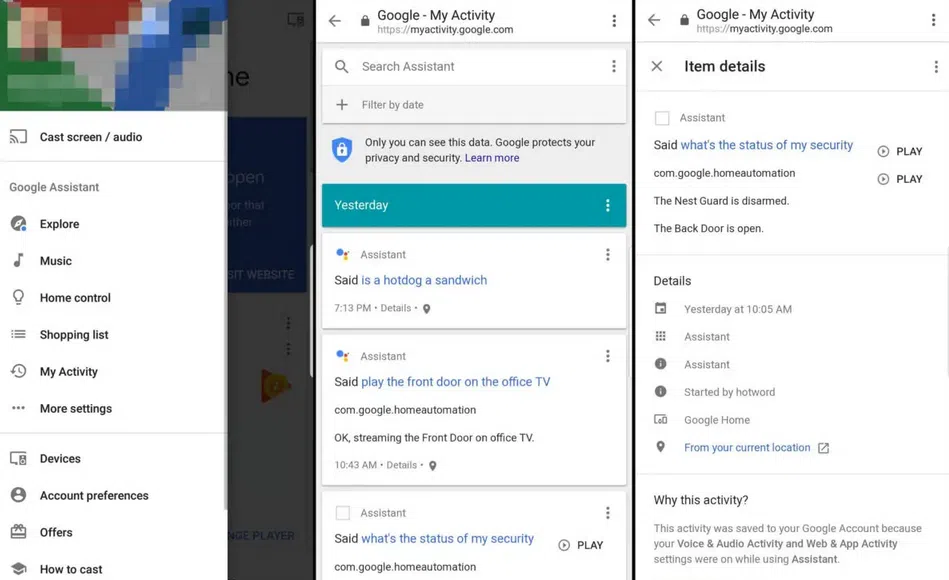Viewport: 949px width, 580px height.
Task: Open security status link in Item details
Action: coord(766,145)
